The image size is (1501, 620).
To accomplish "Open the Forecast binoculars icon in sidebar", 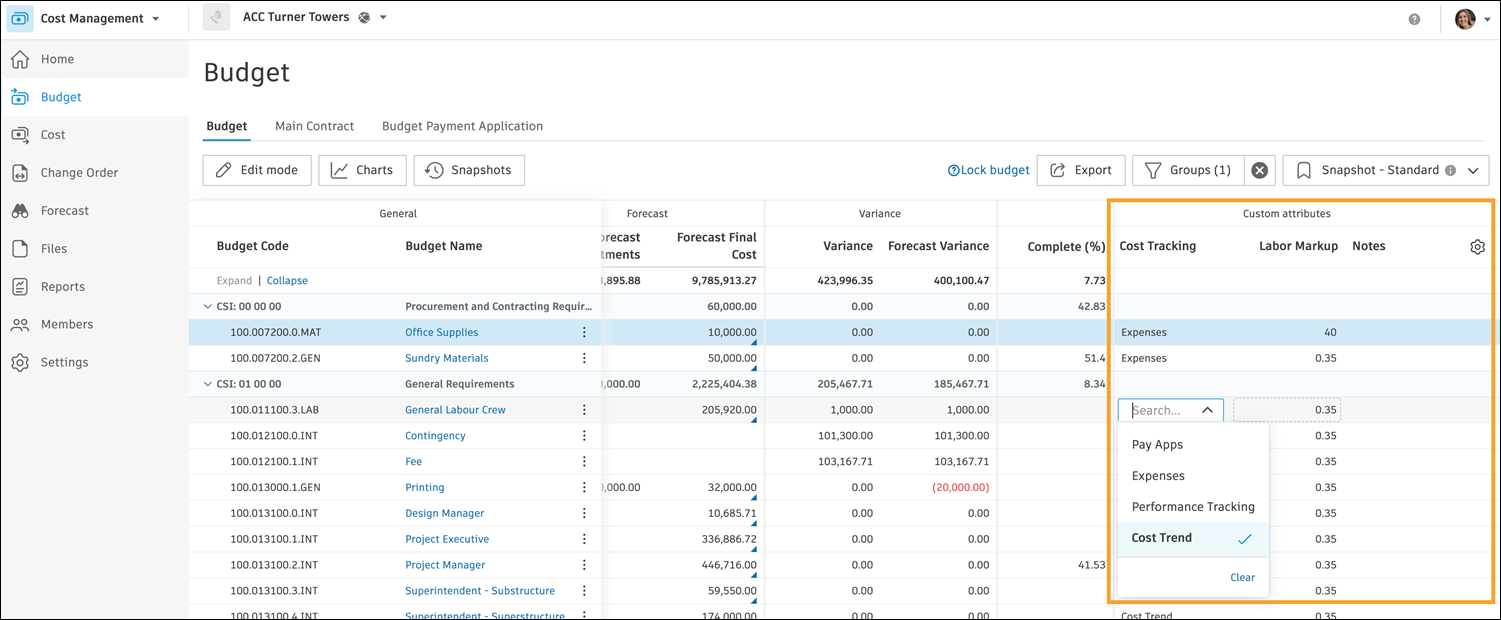I will pyautogui.click(x=20, y=211).
